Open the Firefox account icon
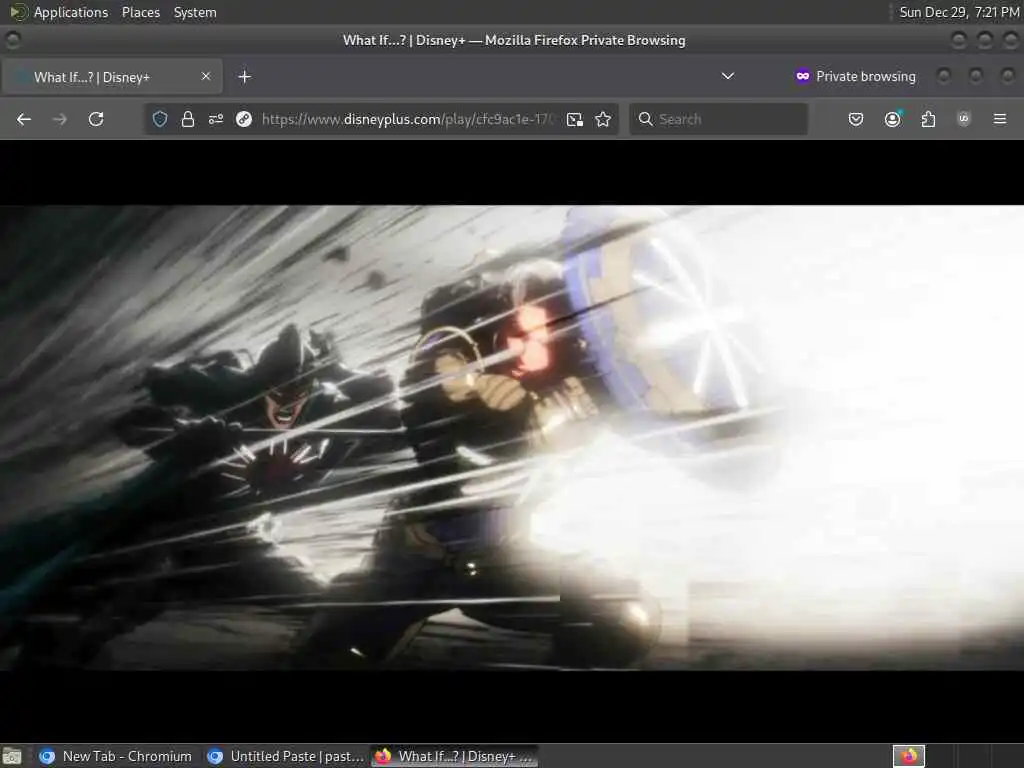The image size is (1024, 768). tap(892, 119)
